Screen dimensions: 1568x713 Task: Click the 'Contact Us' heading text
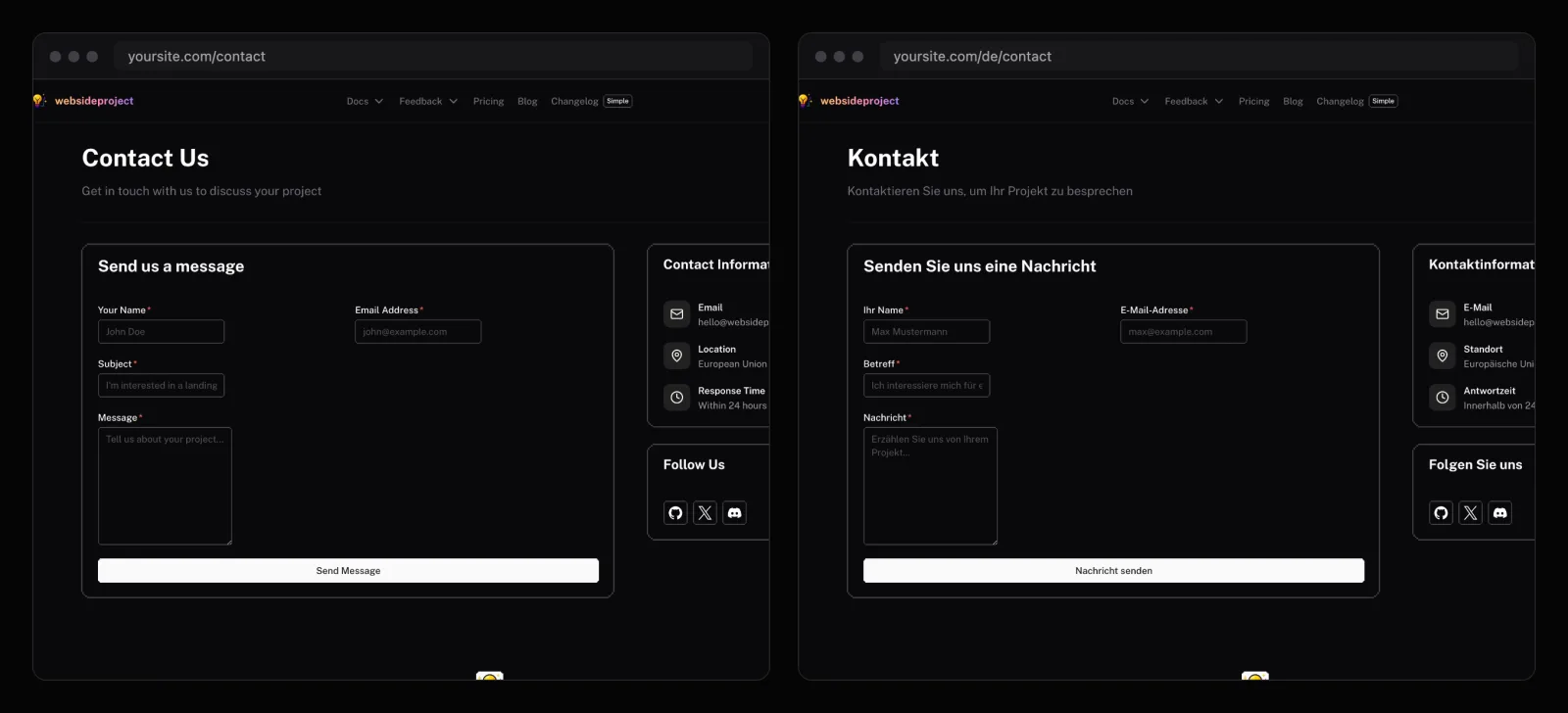[145, 158]
